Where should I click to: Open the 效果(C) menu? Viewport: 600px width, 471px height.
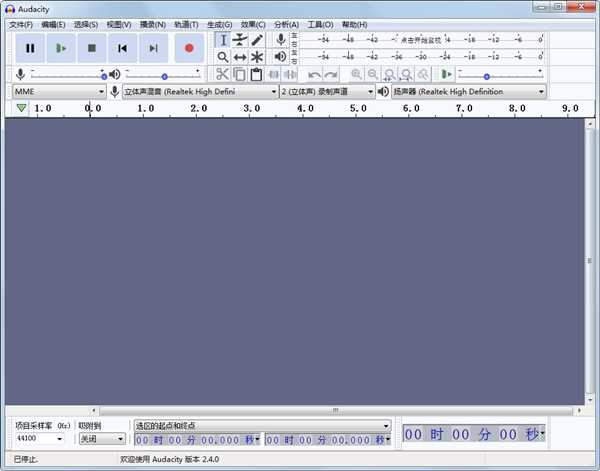253,25
